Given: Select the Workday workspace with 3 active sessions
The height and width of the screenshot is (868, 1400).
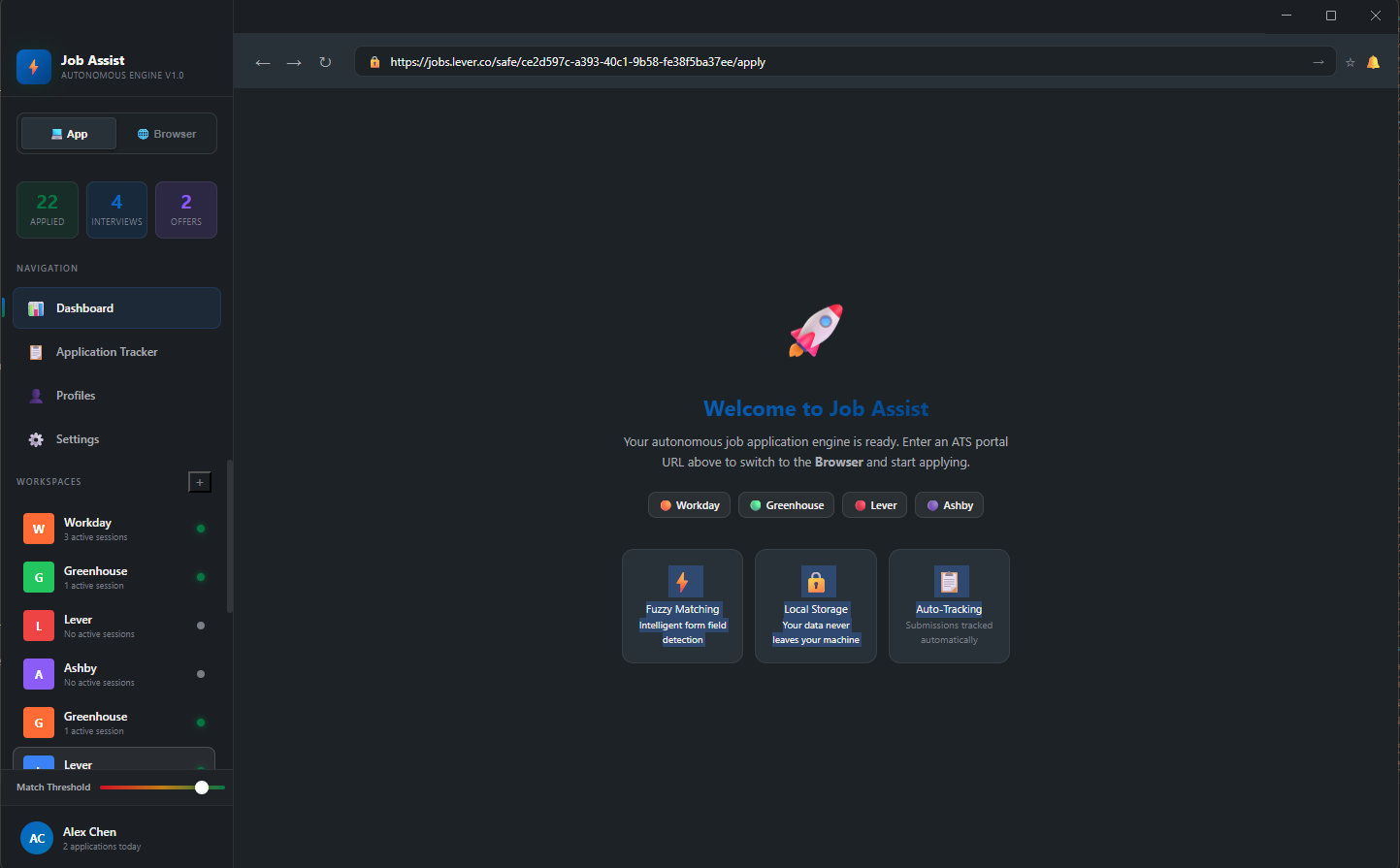Looking at the screenshot, I should click(114, 529).
